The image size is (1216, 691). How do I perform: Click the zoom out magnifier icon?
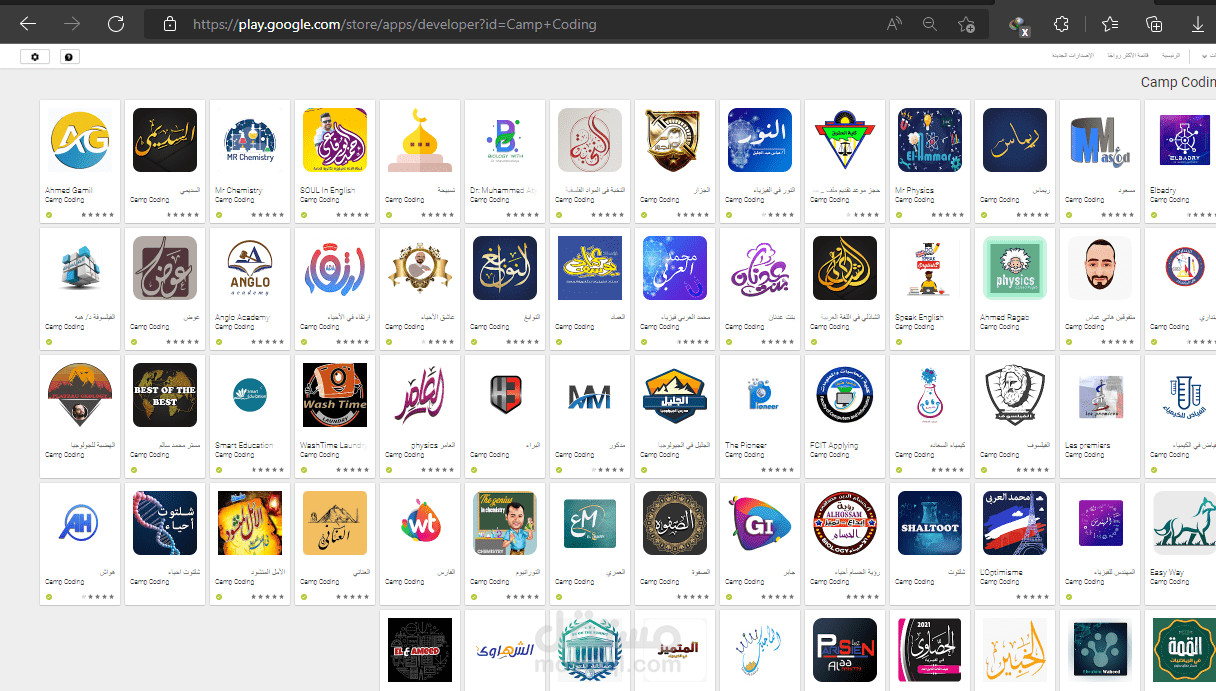(x=930, y=24)
